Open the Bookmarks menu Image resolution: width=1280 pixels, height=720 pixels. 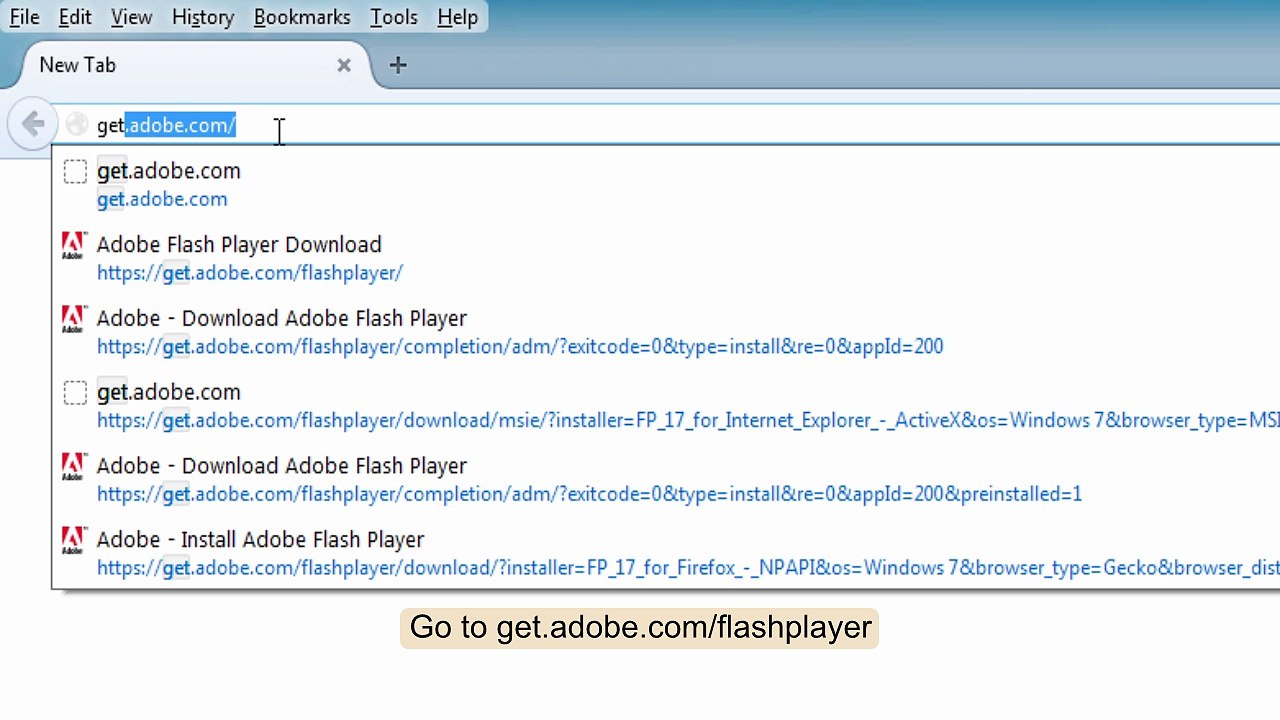click(302, 17)
